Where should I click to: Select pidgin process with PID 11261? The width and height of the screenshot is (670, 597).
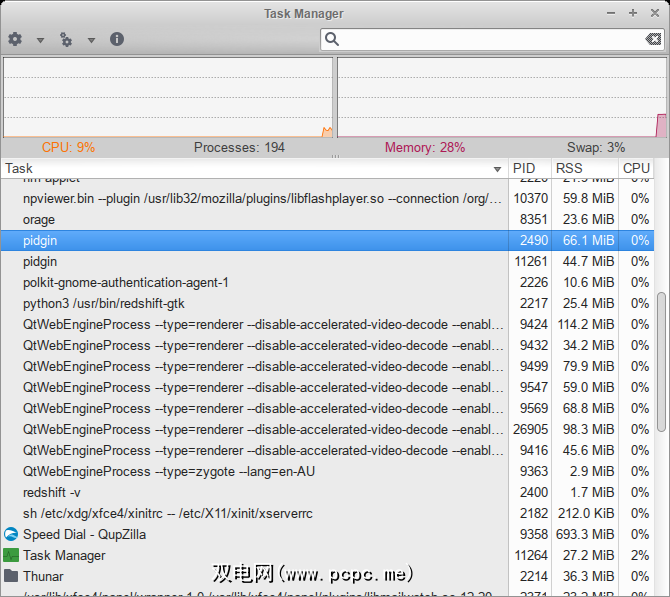click(40, 261)
